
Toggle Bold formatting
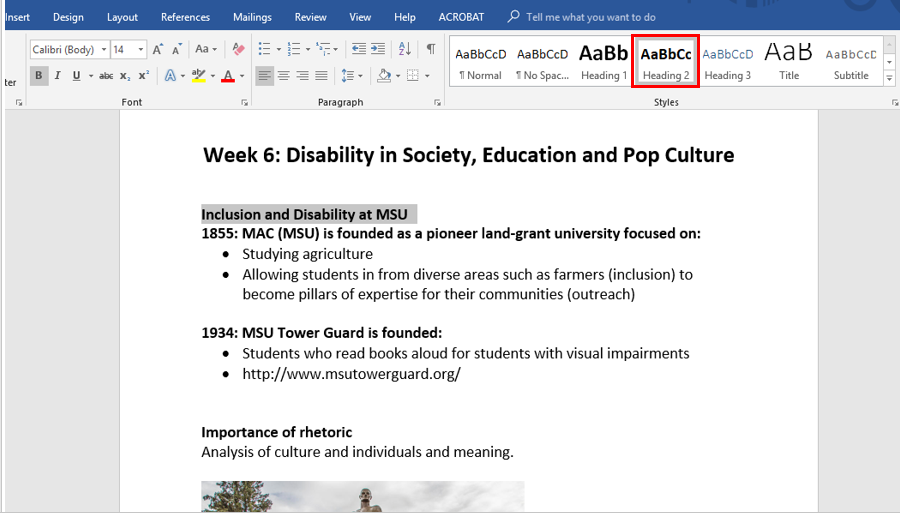click(x=38, y=75)
